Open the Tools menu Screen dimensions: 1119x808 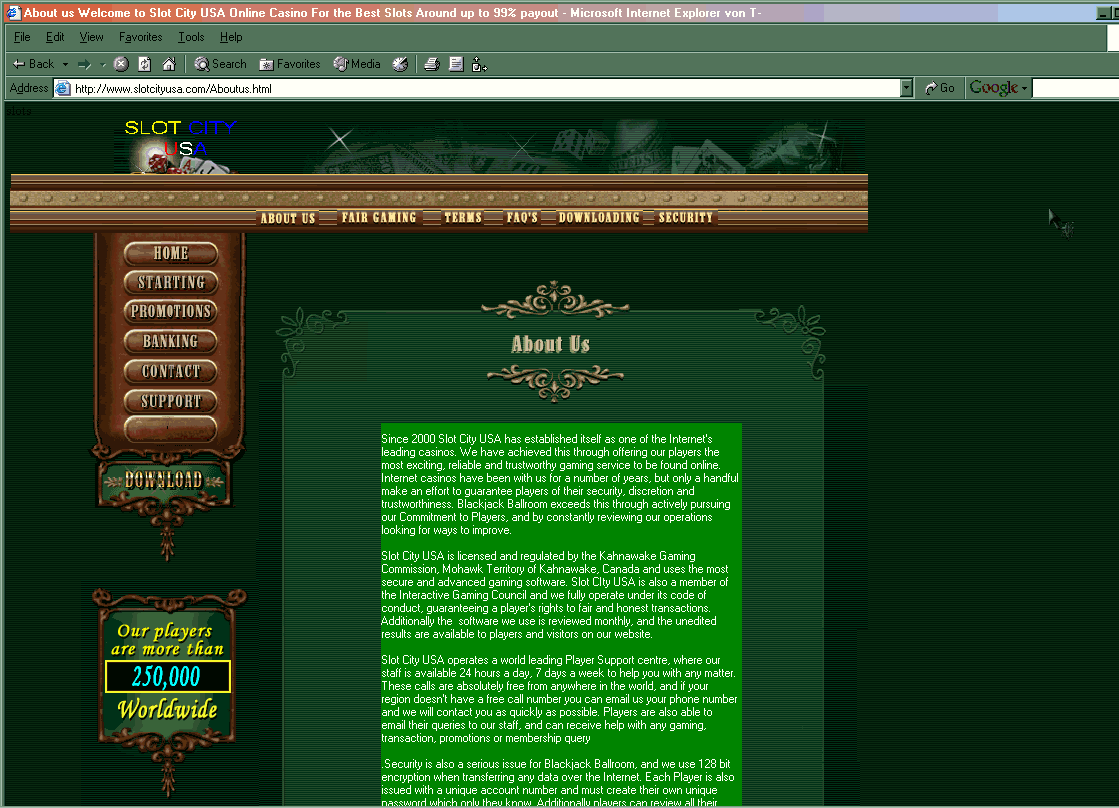click(191, 37)
